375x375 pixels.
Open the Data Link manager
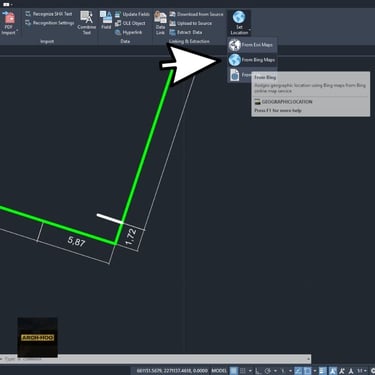[x=160, y=23]
